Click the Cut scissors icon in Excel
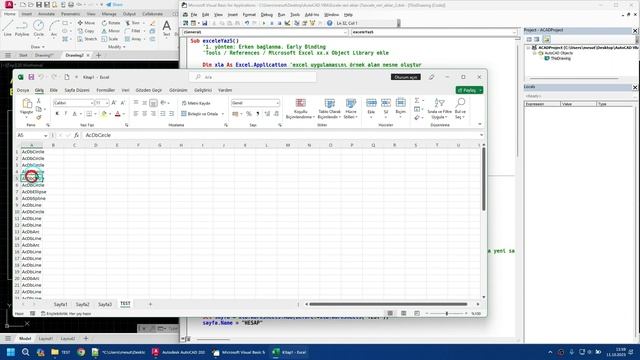Image resolution: width=640 pixels, height=360 pixels. (38, 101)
